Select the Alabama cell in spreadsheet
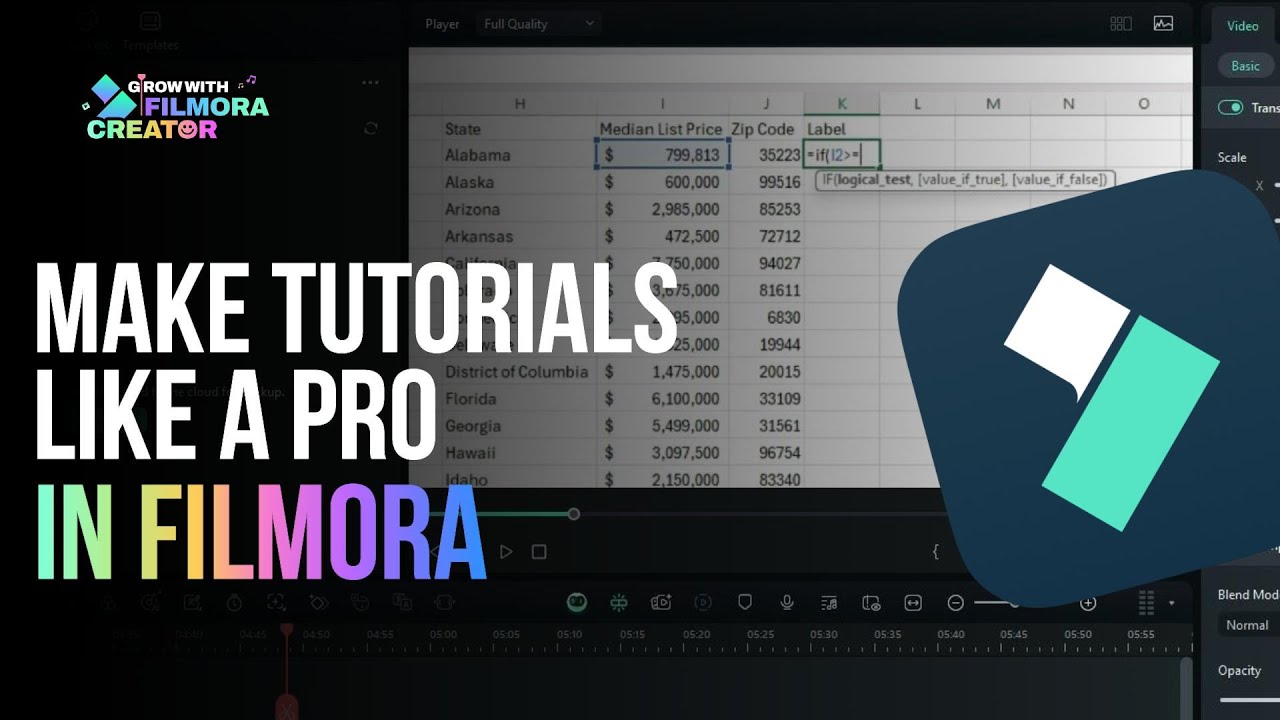Screen dimensions: 1280x720 [520, 155]
